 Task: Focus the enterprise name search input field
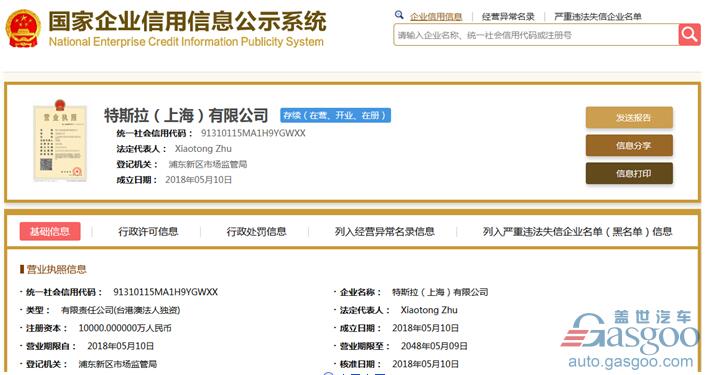click(x=536, y=35)
